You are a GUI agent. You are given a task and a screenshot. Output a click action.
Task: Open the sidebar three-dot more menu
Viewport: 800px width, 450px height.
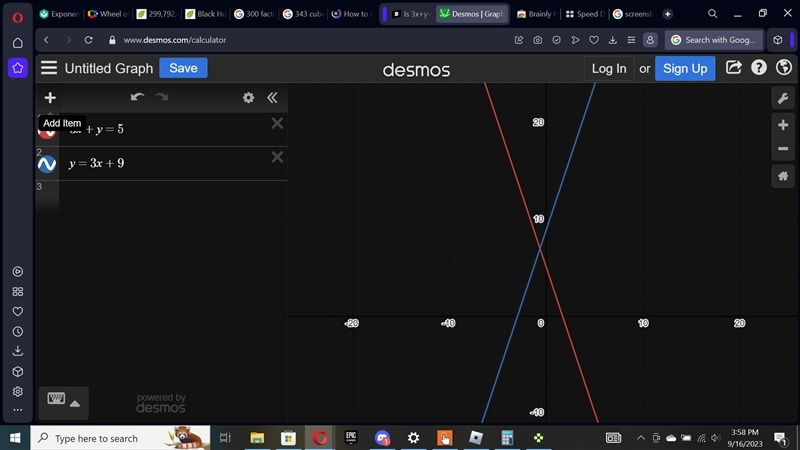pyautogui.click(x=18, y=410)
